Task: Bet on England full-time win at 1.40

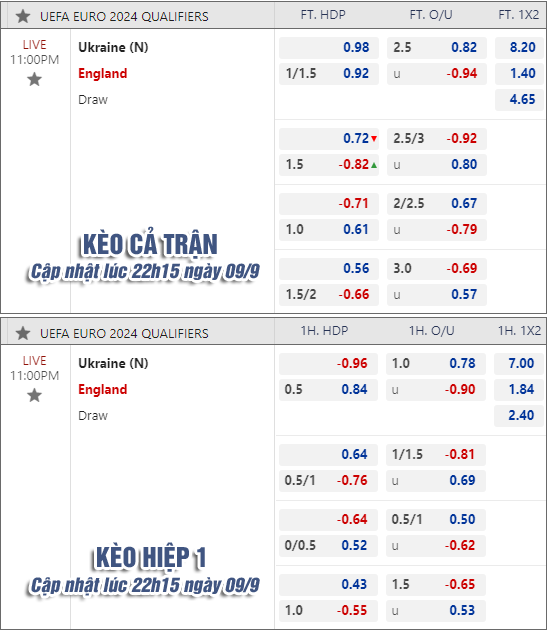Action: [x=520, y=74]
